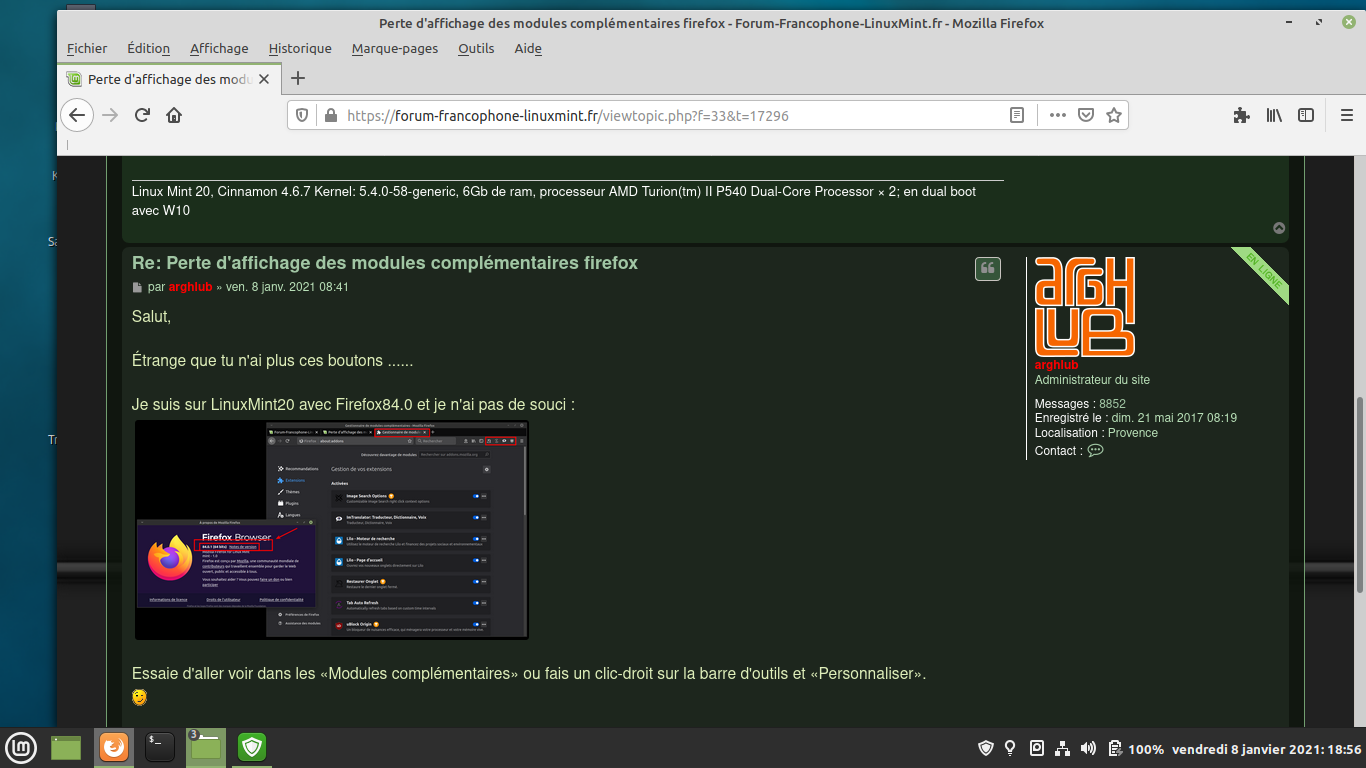This screenshot has height=768, width=1366.
Task: Open arghlub's contact speech-bubble icon
Action: point(1095,450)
